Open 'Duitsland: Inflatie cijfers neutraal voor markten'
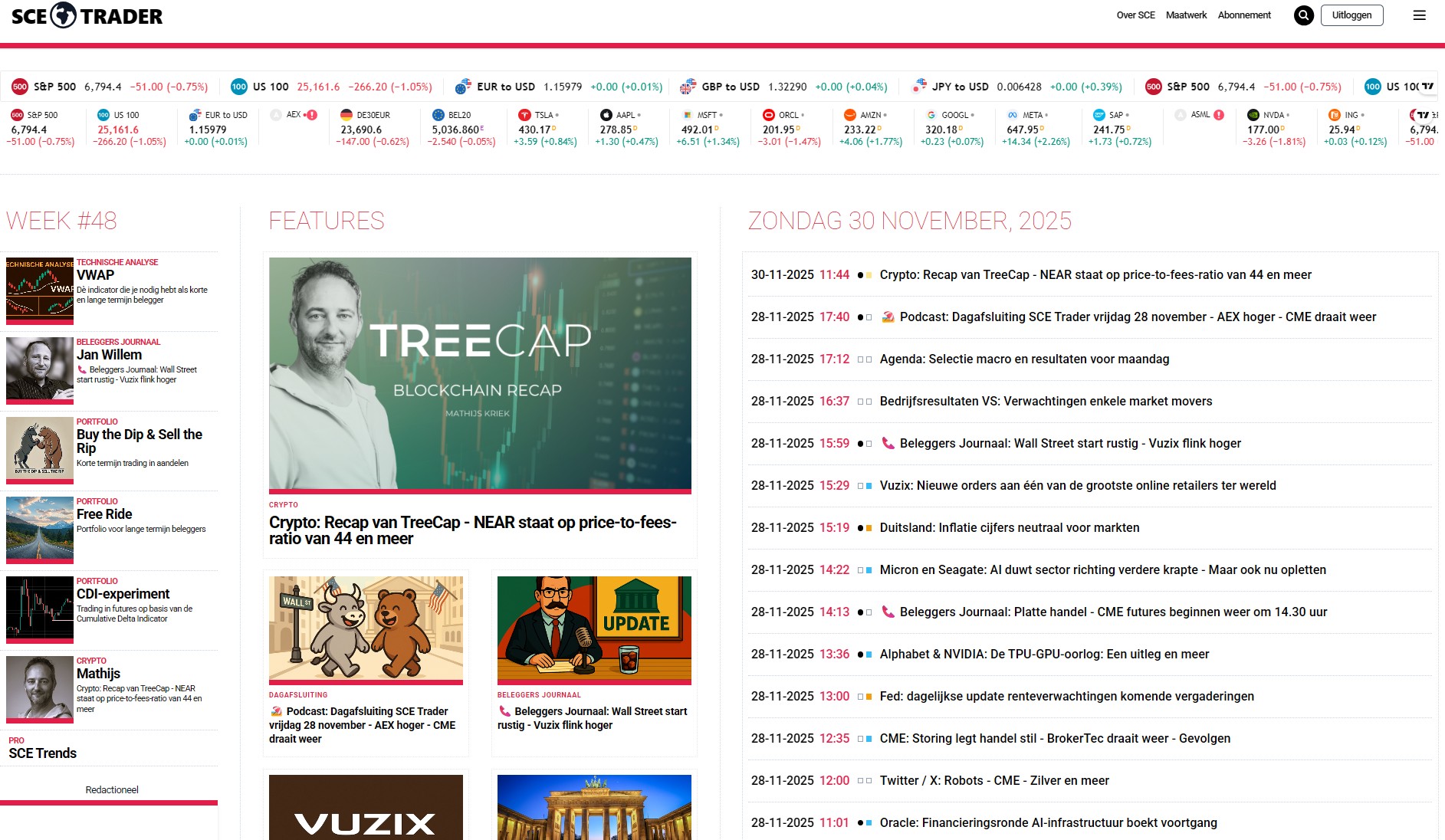Image resolution: width=1445 pixels, height=840 pixels. coord(1010,527)
